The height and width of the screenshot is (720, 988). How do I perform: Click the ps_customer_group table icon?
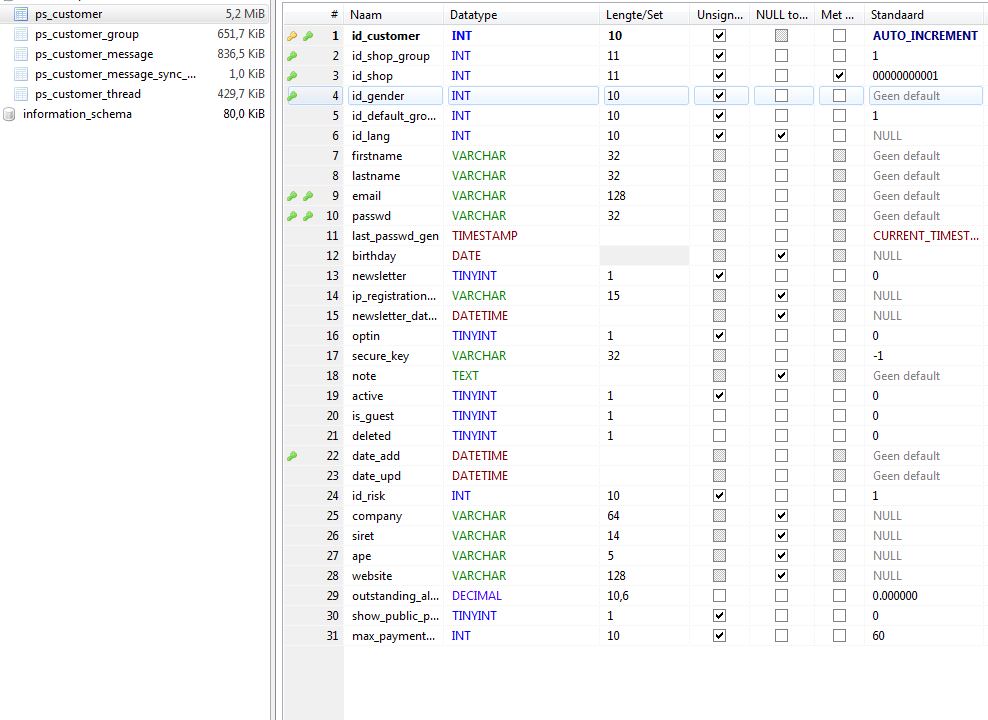pyautogui.click(x=21, y=34)
